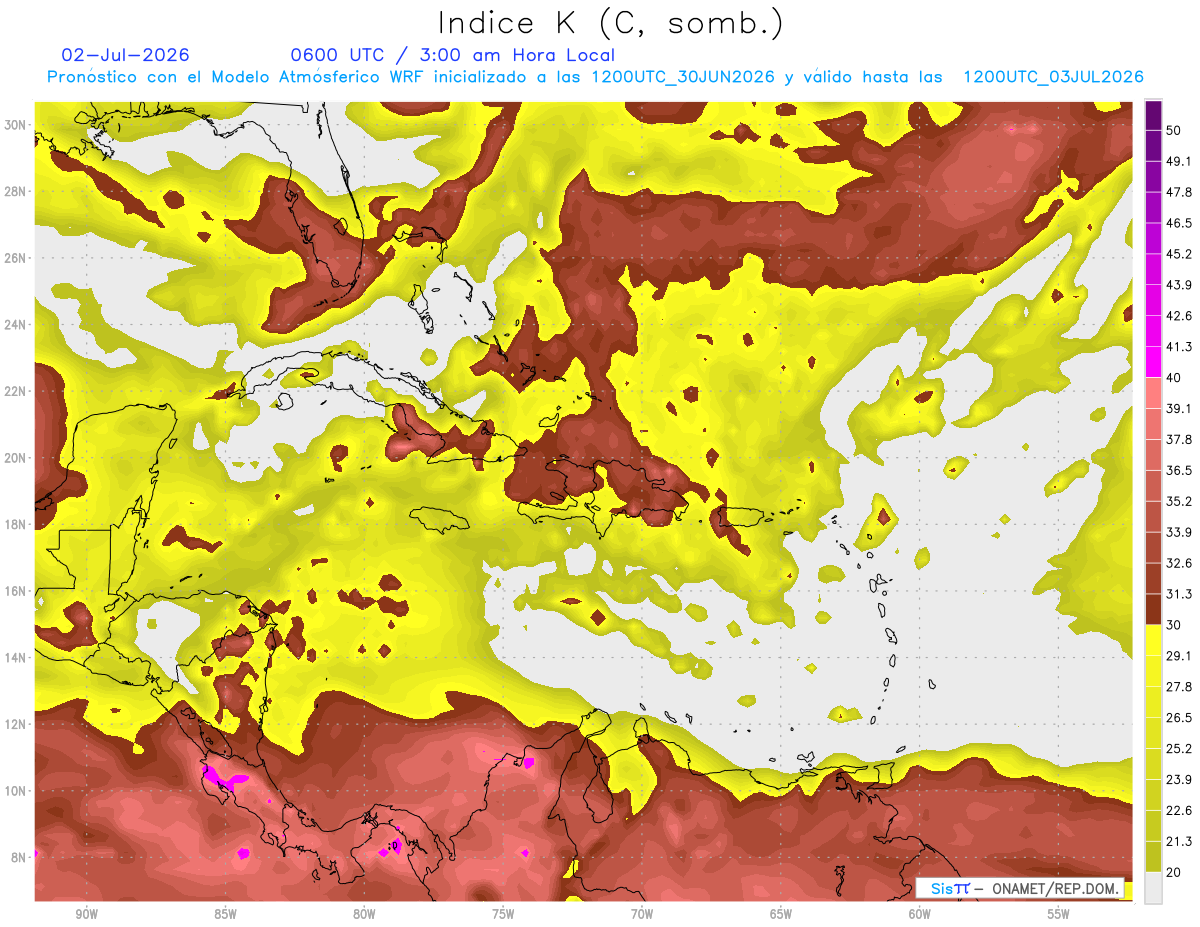This screenshot has height=927, width=1200.
Task: Click the legend value '33.9'
Action: 1178,532
